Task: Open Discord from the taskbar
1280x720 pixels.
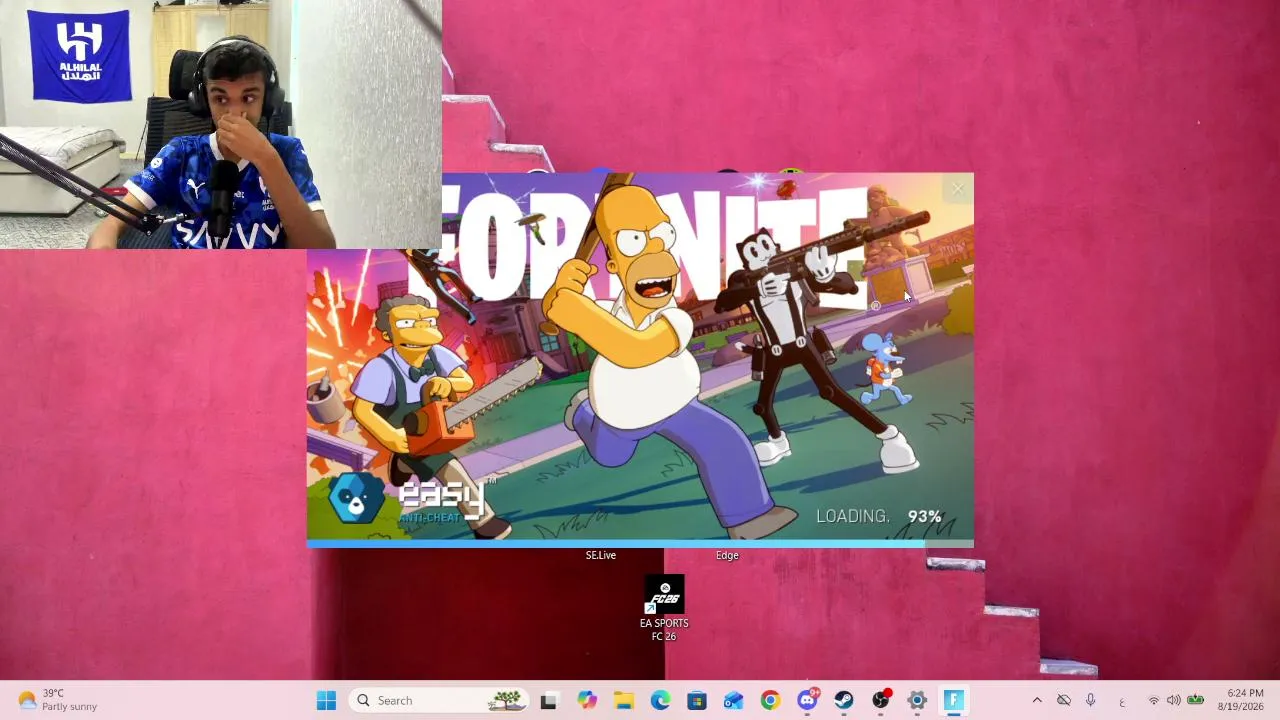Action: (807, 701)
